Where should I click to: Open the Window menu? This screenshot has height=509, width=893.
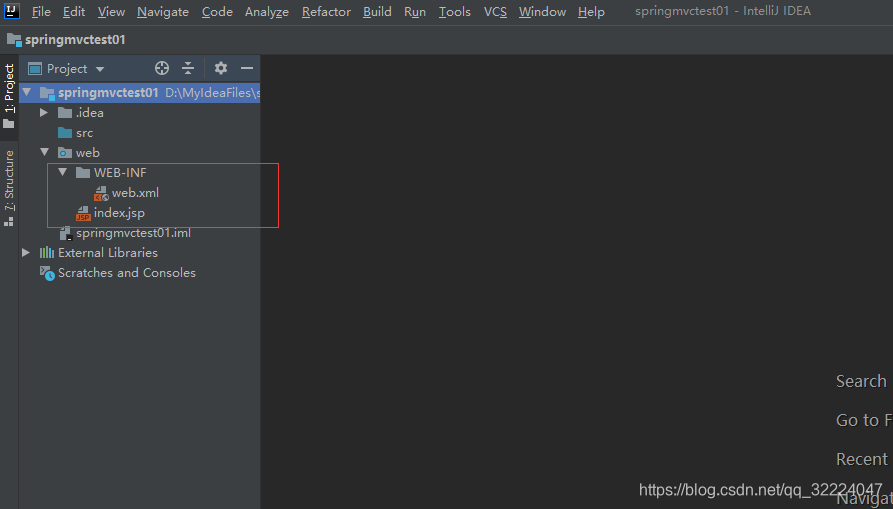click(x=542, y=11)
